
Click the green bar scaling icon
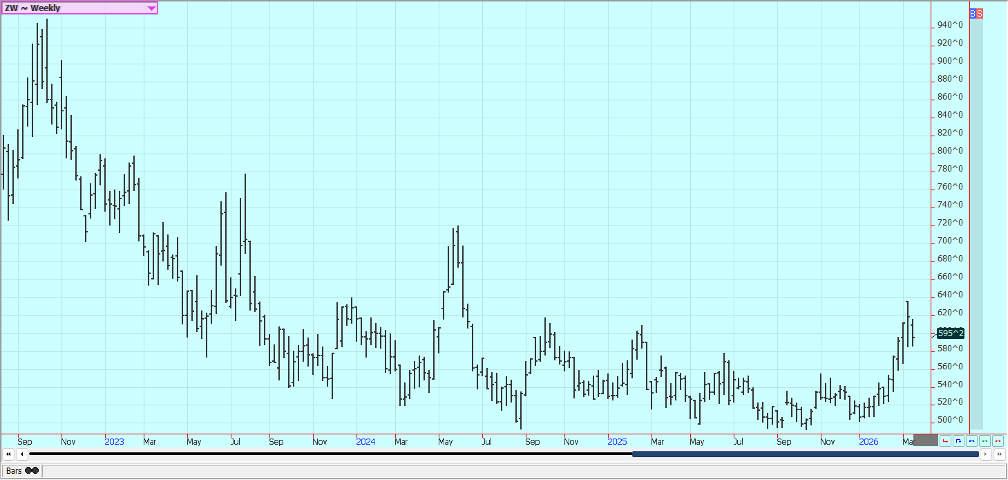[x=984, y=440]
